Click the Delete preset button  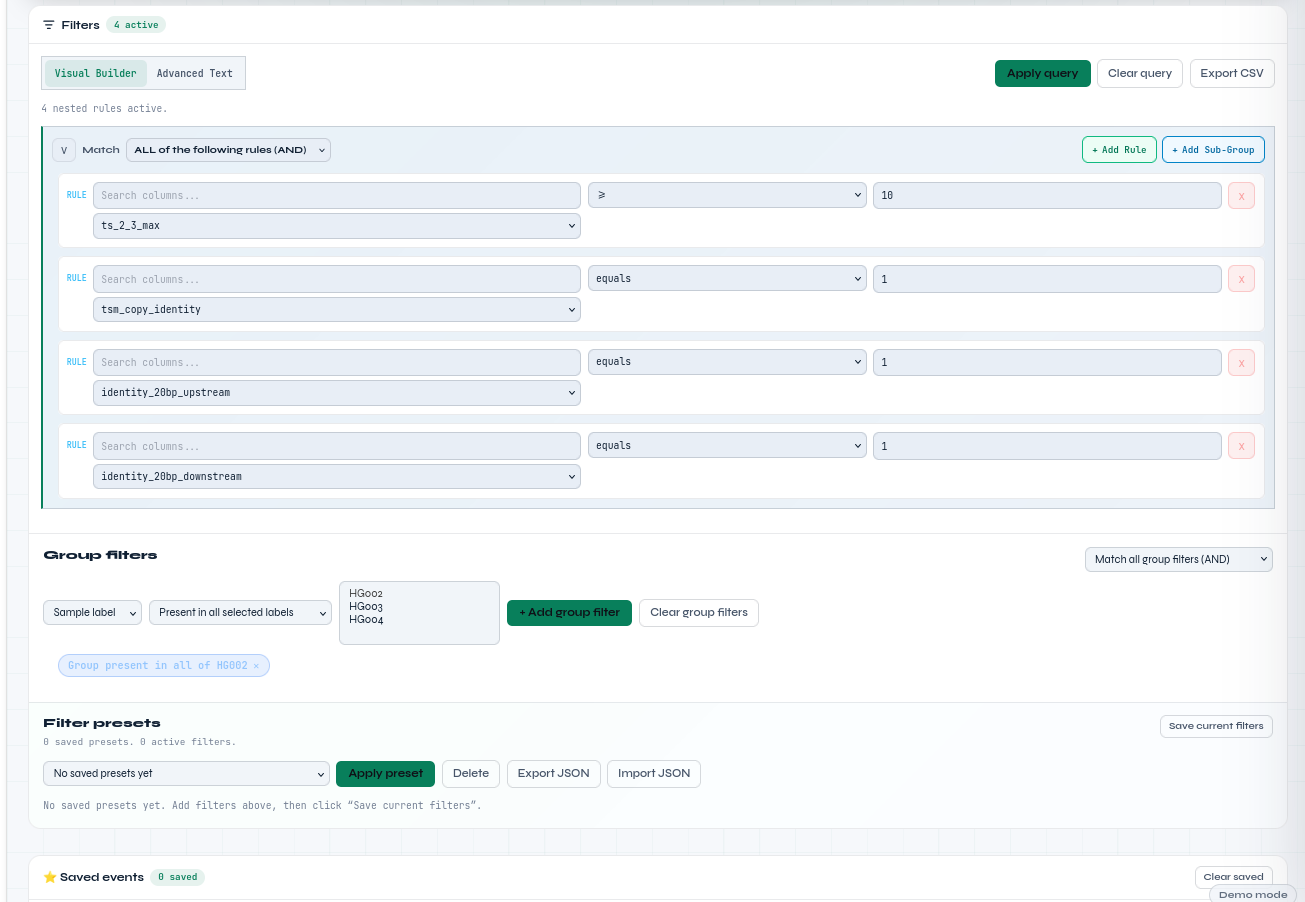471,773
